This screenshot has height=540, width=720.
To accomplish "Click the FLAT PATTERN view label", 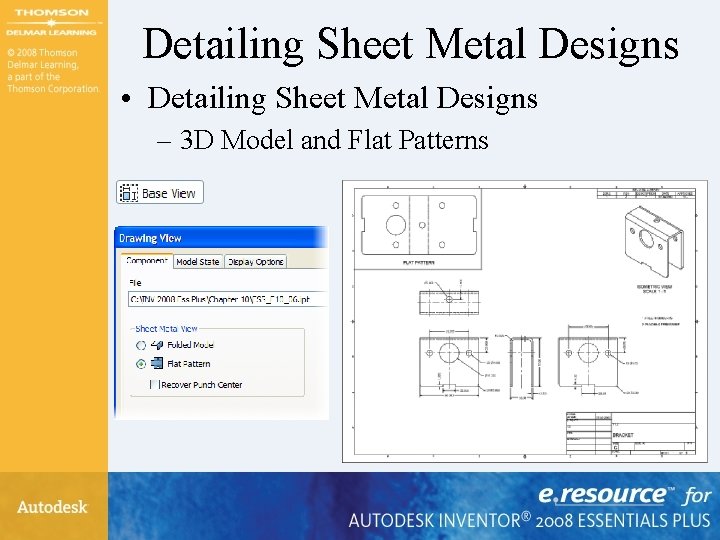I will click(418, 263).
